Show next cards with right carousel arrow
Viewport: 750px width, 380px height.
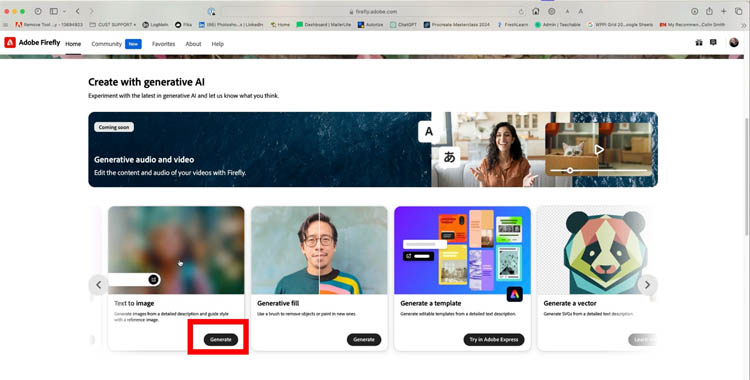[647, 285]
